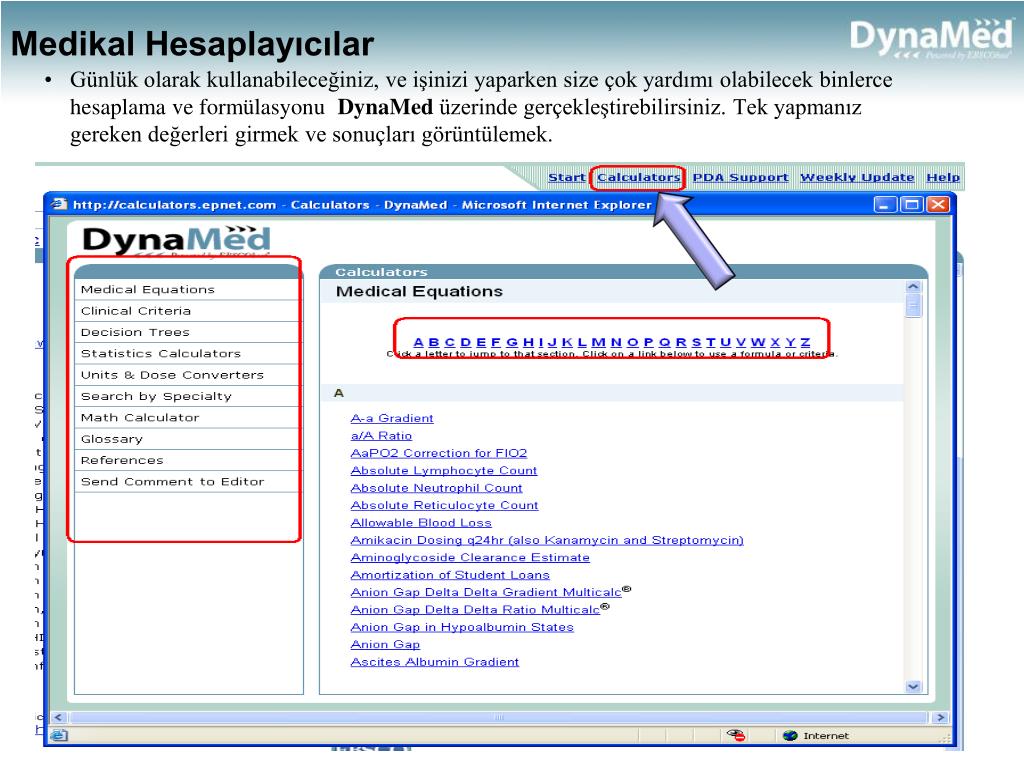Open a/A Ratio calculator
The image size is (1024, 768).
pos(381,436)
